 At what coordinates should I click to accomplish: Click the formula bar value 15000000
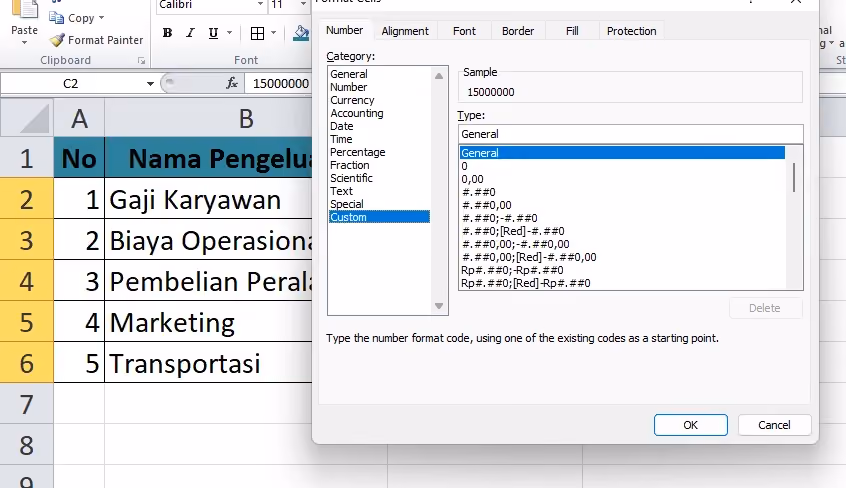(281, 84)
